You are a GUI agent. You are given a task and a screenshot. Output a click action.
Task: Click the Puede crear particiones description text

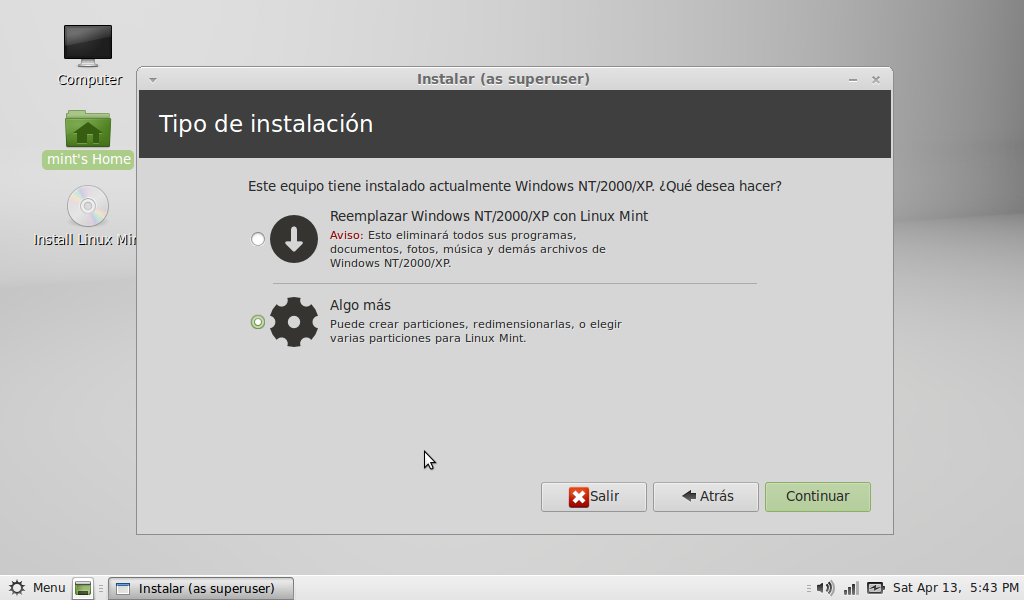coord(475,331)
